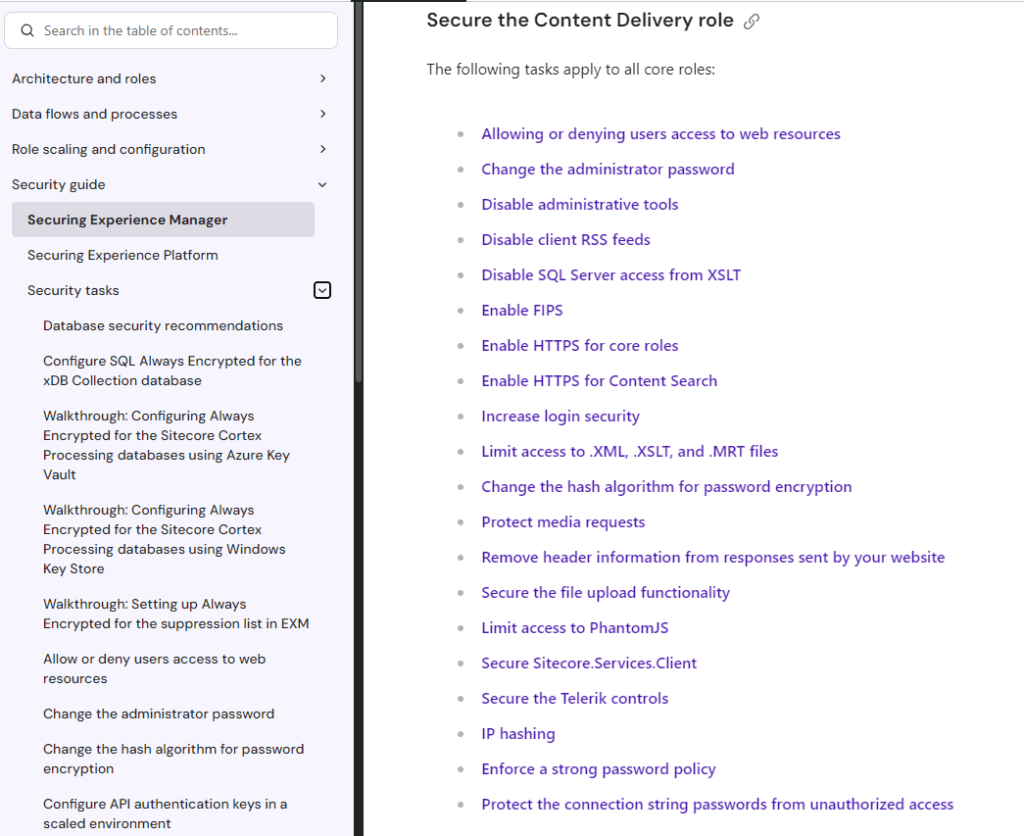
Task: Collapse the Security guide section
Action: tap(322, 185)
